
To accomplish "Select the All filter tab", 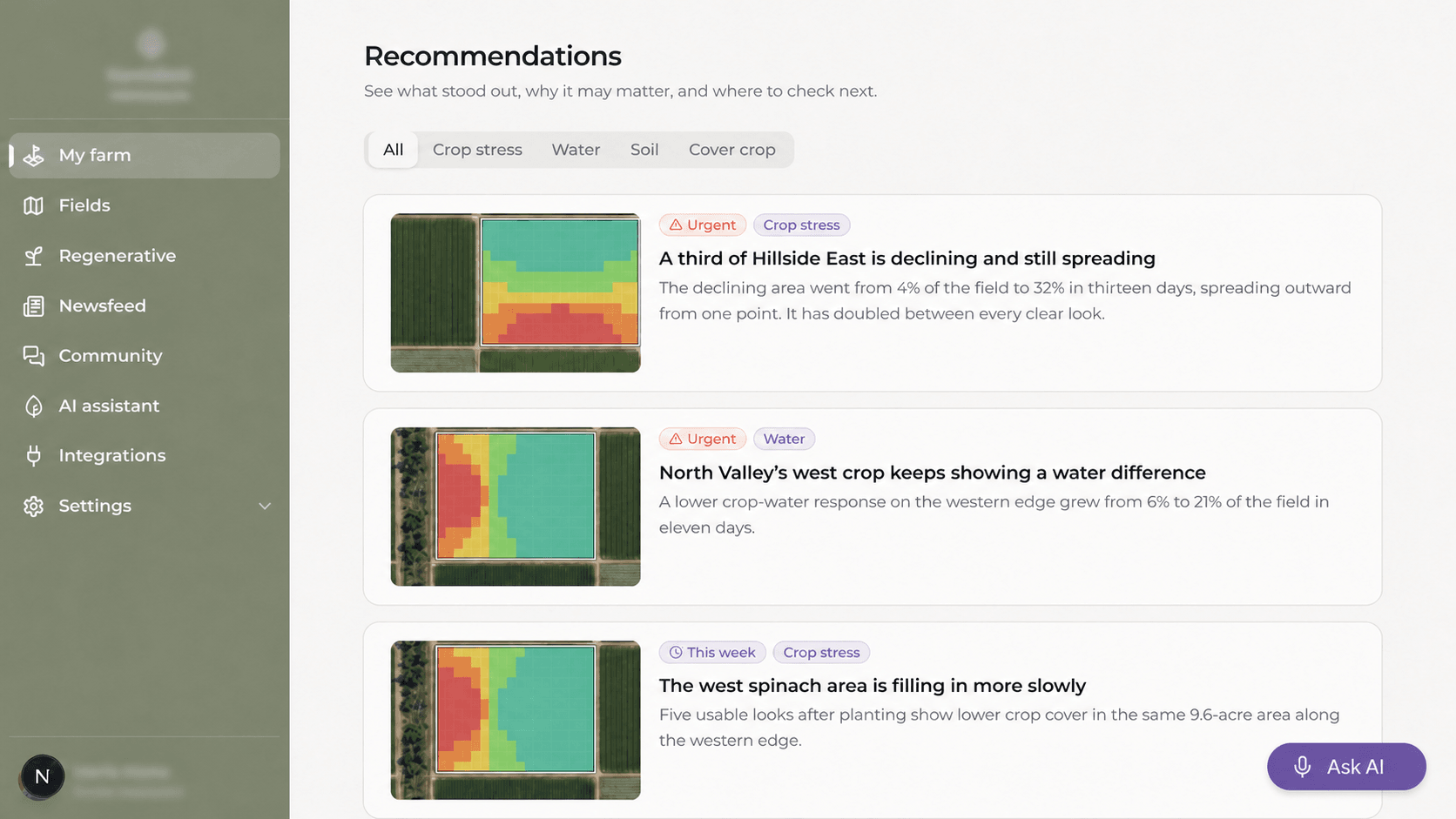I will (393, 150).
